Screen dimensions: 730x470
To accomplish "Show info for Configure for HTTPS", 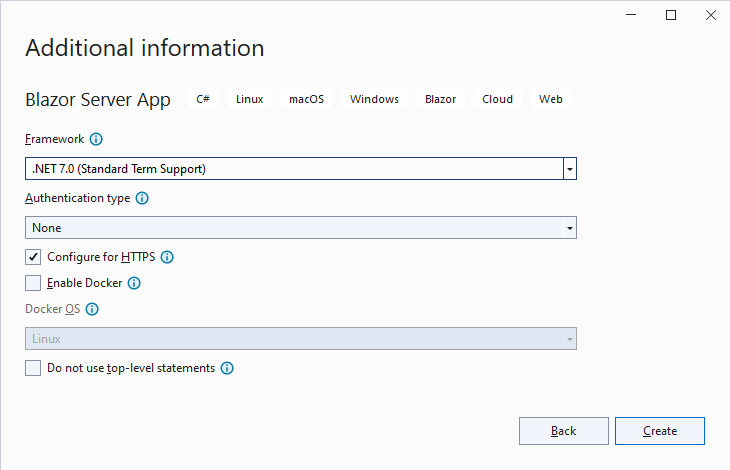I will 167,257.
